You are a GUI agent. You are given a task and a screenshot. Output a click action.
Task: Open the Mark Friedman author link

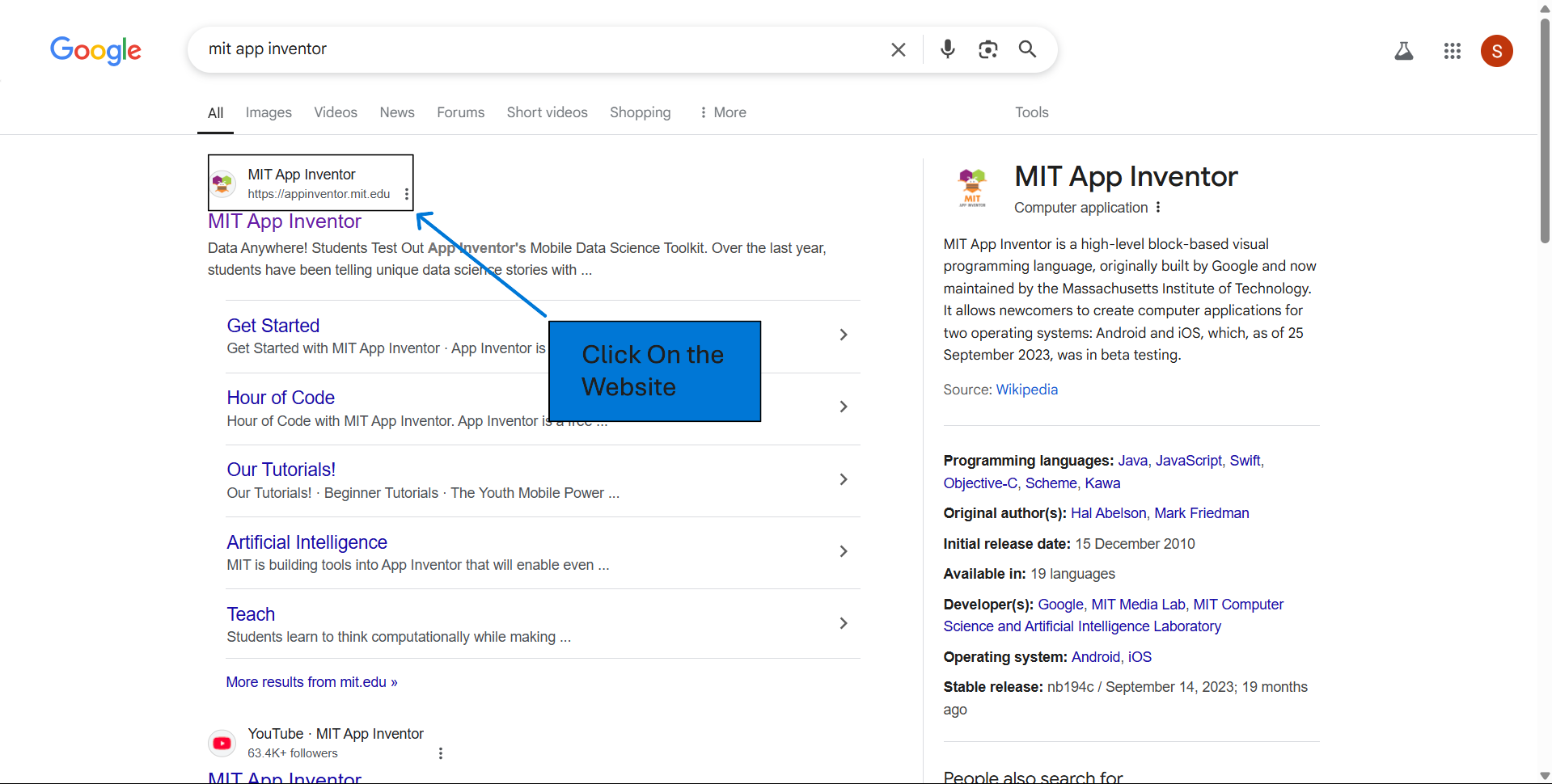(1201, 513)
